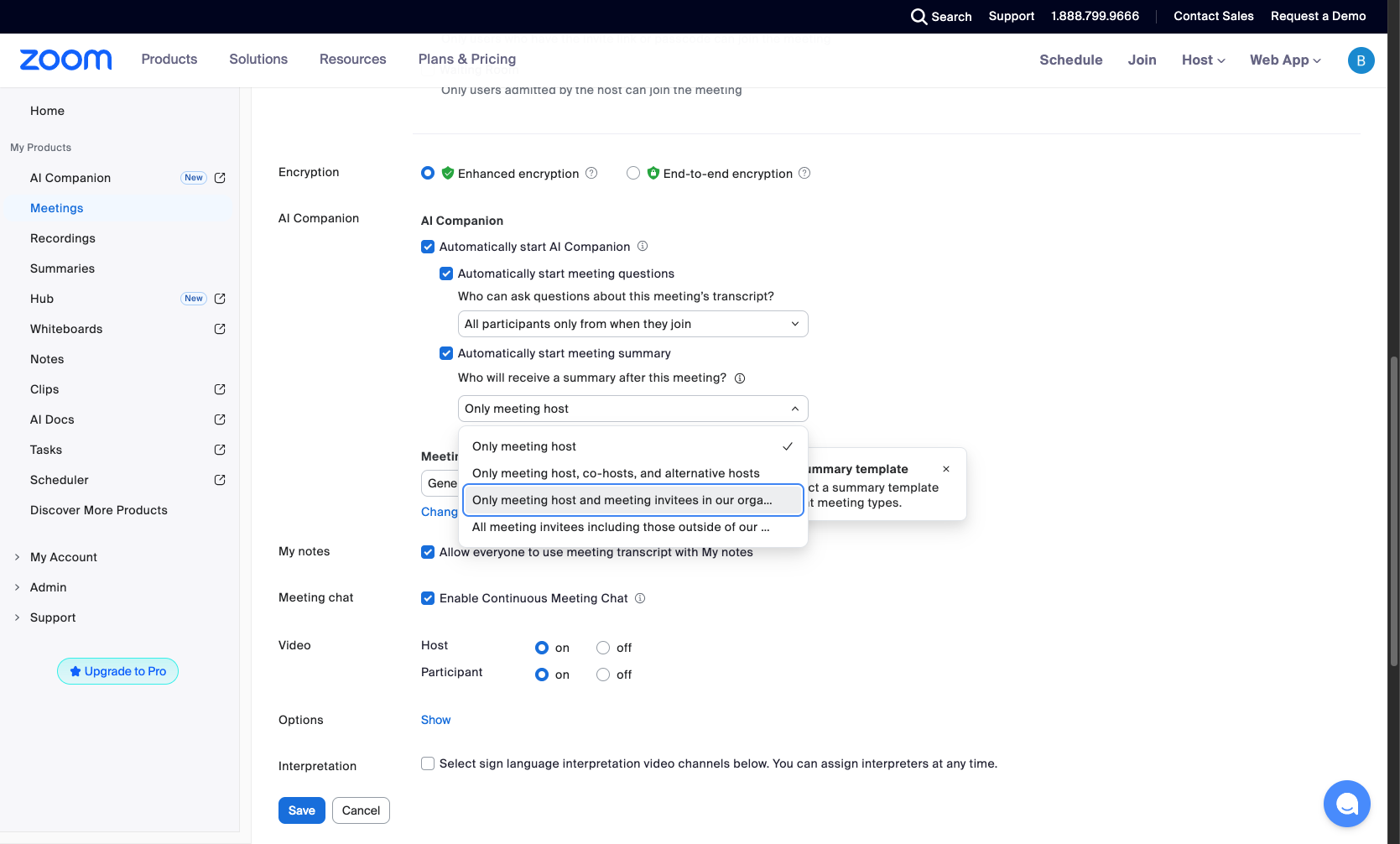Click End-to-end encryption help icon
Screen dimensions: 1400x844
click(x=804, y=173)
